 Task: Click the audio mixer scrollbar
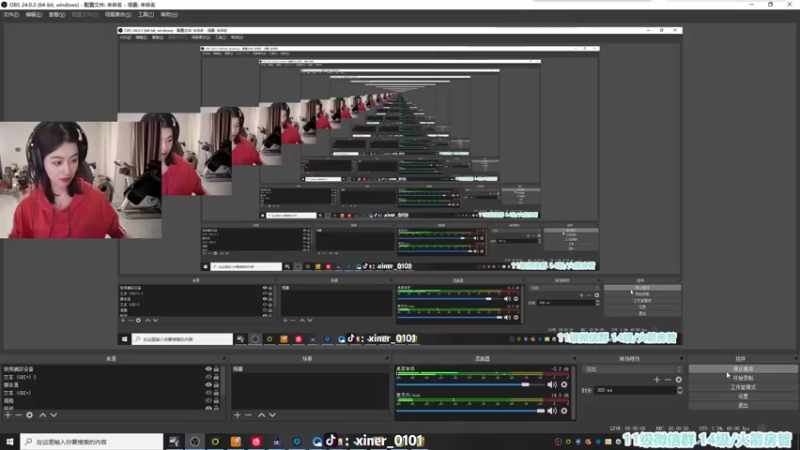tap(574, 392)
